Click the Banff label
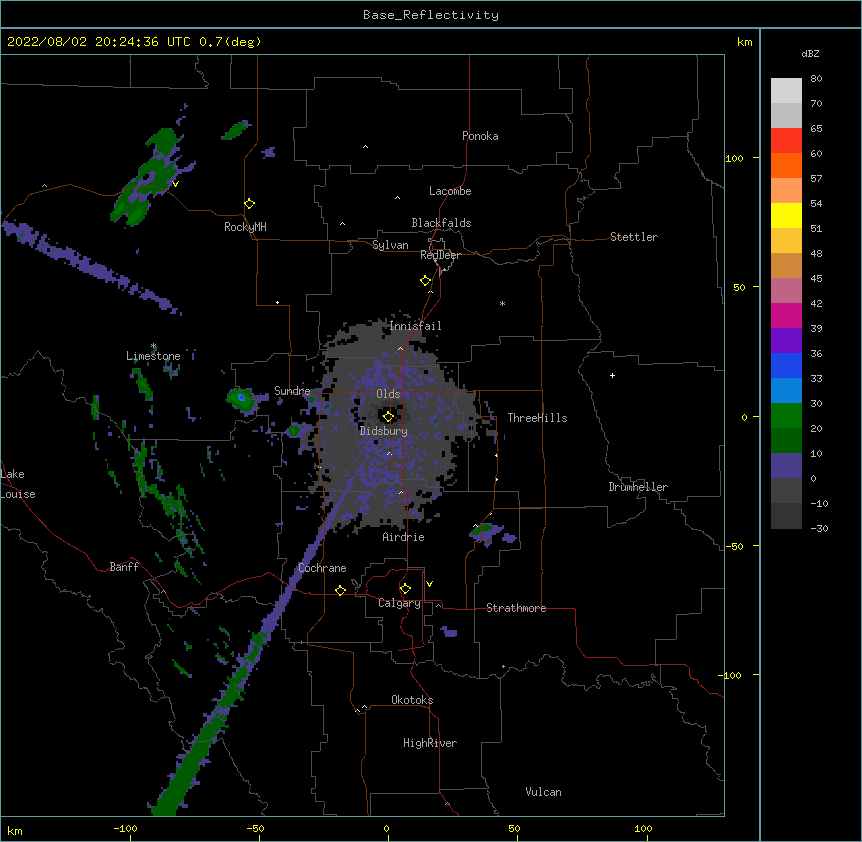The image size is (862, 842). (124, 567)
